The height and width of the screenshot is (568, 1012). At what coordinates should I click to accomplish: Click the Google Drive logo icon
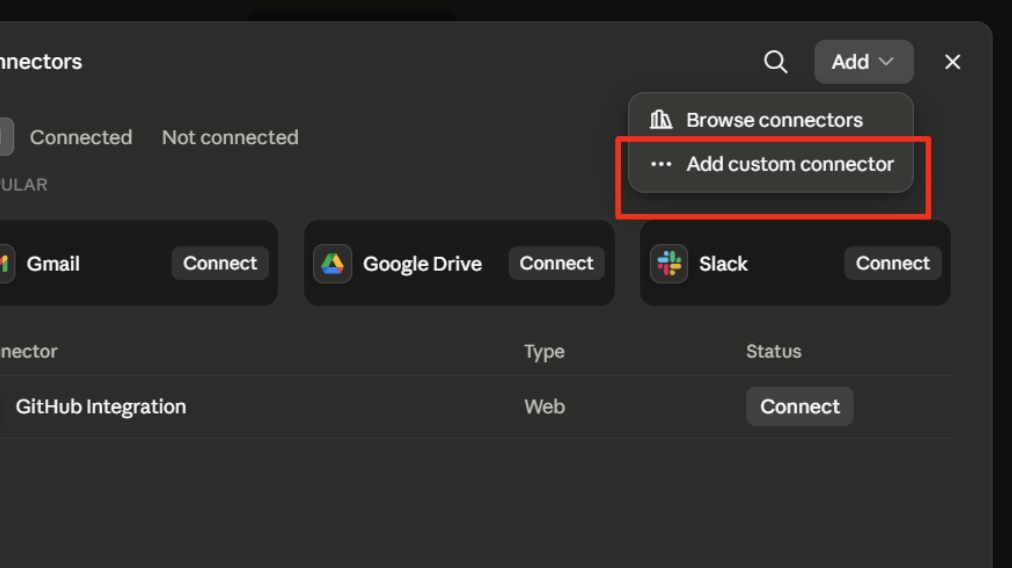[x=332, y=263]
